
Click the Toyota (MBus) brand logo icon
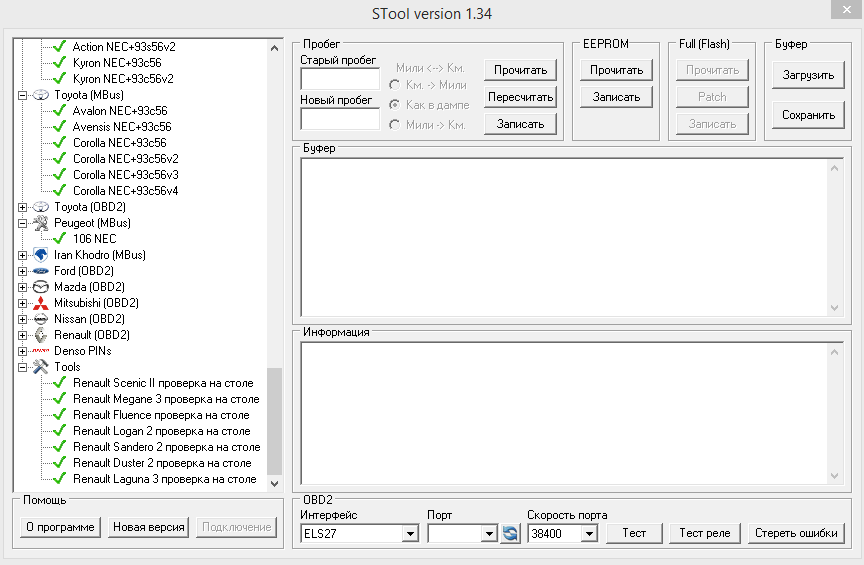tap(41, 95)
